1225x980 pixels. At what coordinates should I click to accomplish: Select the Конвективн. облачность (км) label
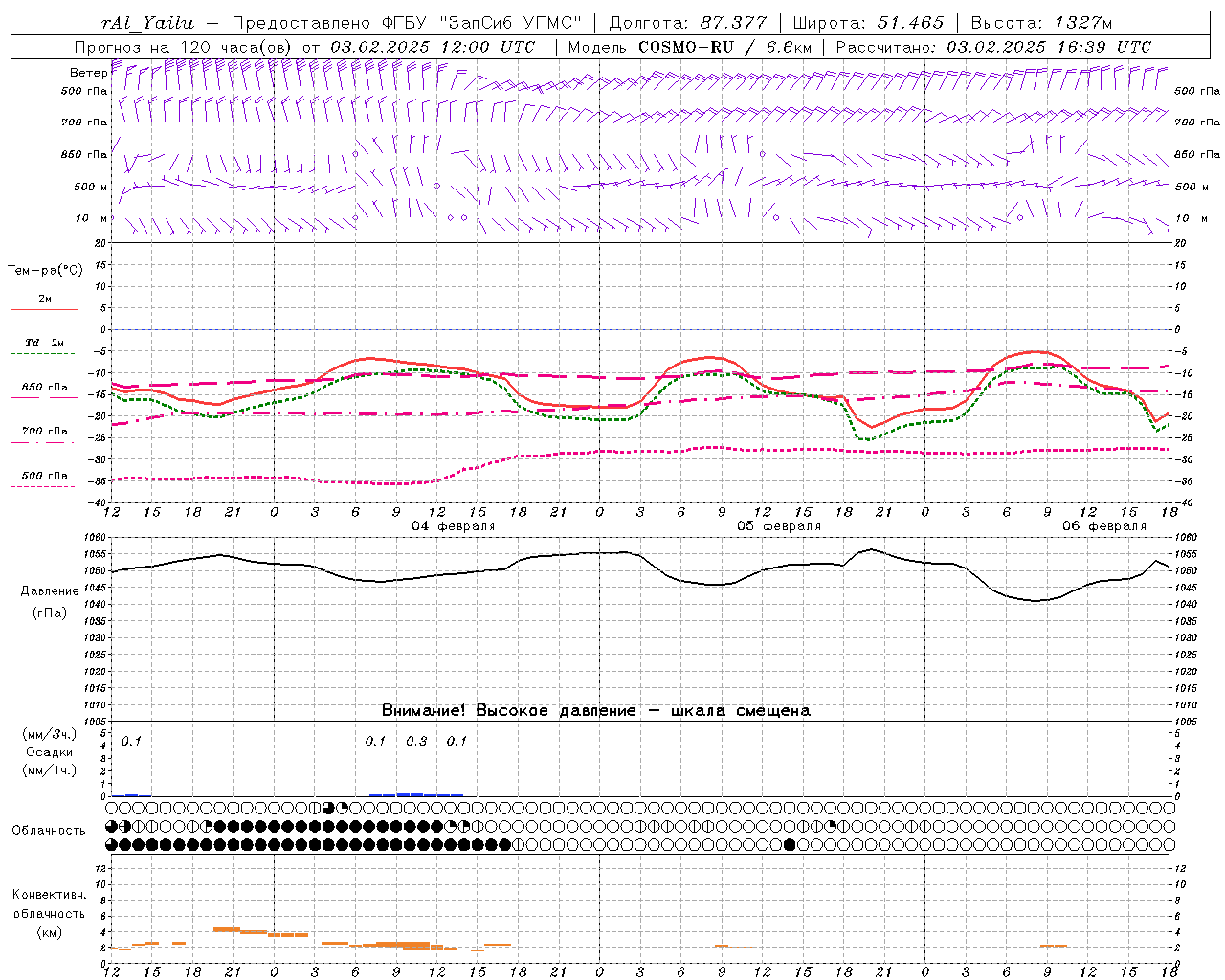tap(50, 913)
